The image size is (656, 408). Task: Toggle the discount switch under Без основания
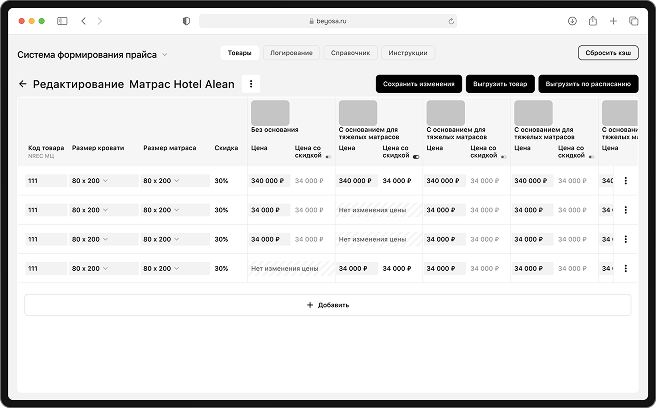tap(329, 157)
